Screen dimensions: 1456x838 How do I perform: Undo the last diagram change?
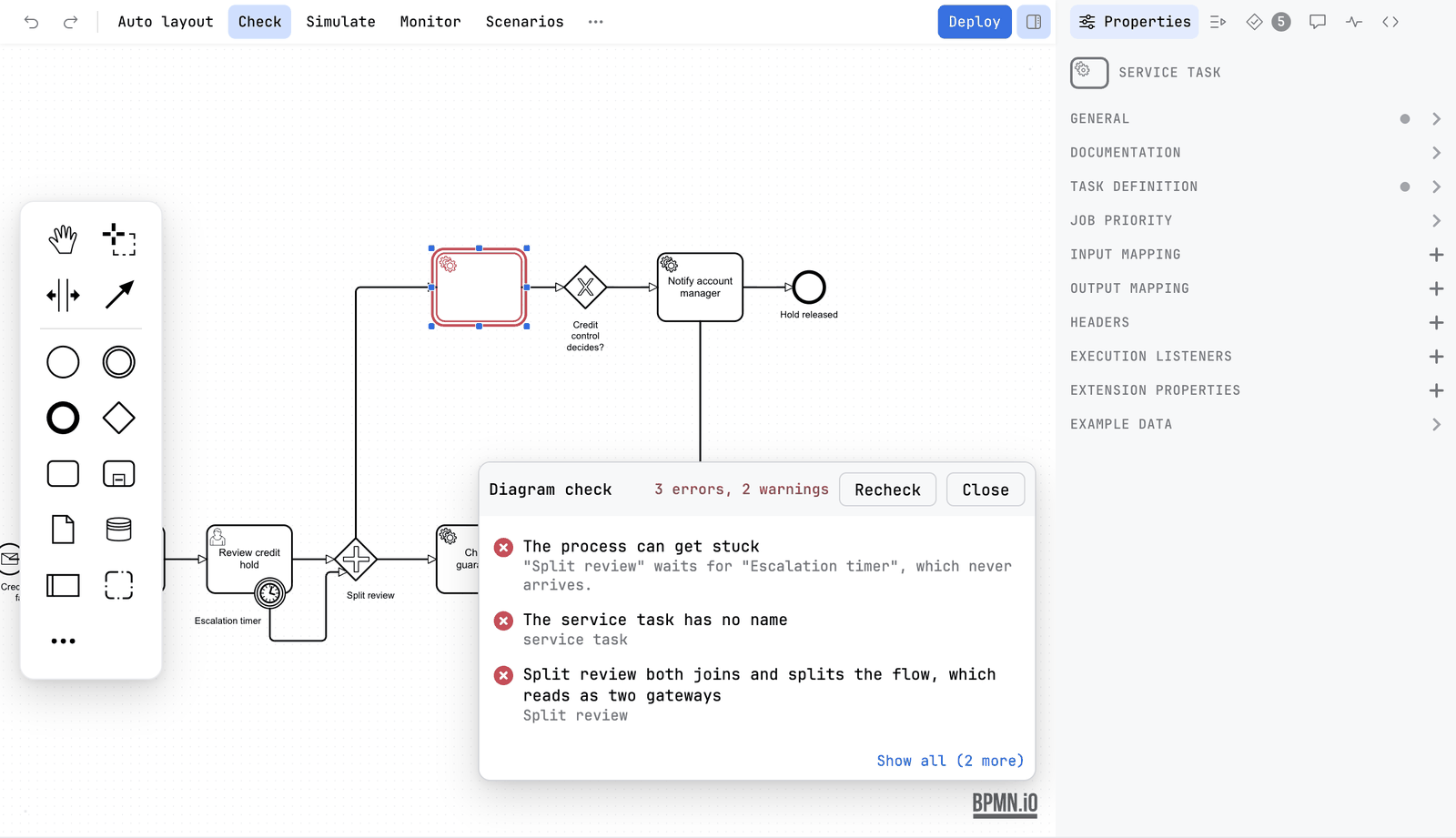coord(32,22)
